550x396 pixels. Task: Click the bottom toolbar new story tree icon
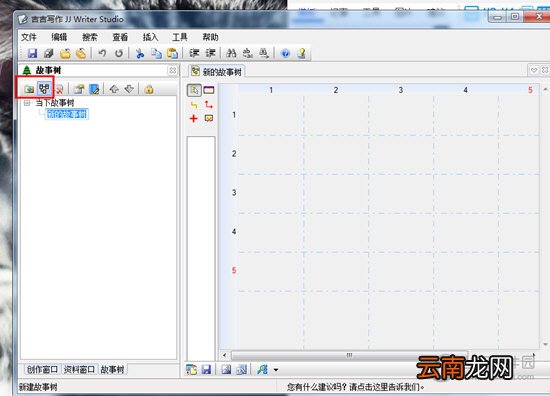click(192, 369)
